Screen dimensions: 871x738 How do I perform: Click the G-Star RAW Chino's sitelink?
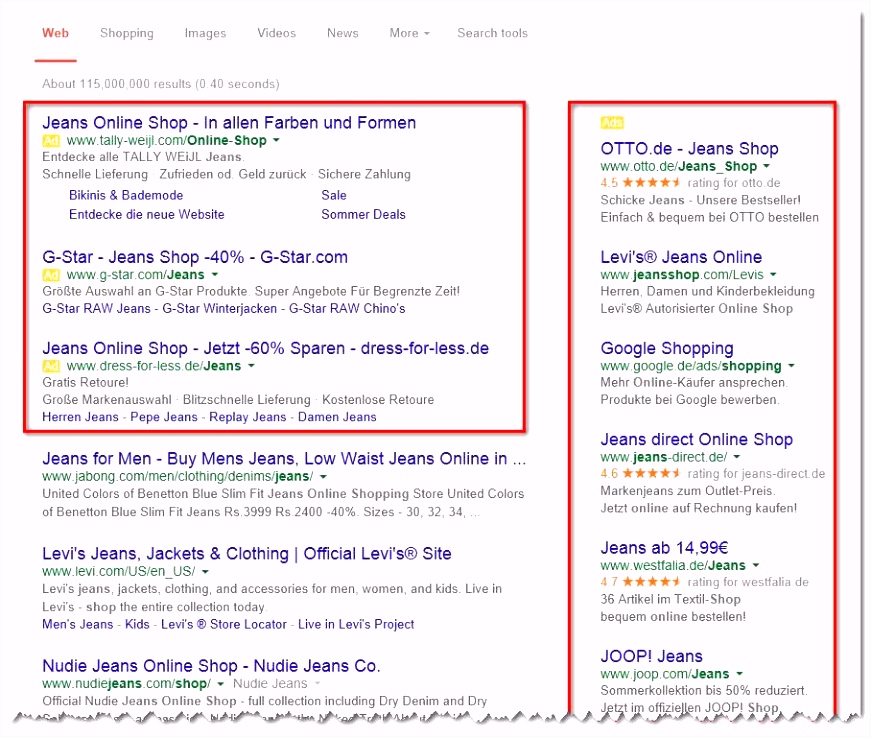click(x=347, y=309)
